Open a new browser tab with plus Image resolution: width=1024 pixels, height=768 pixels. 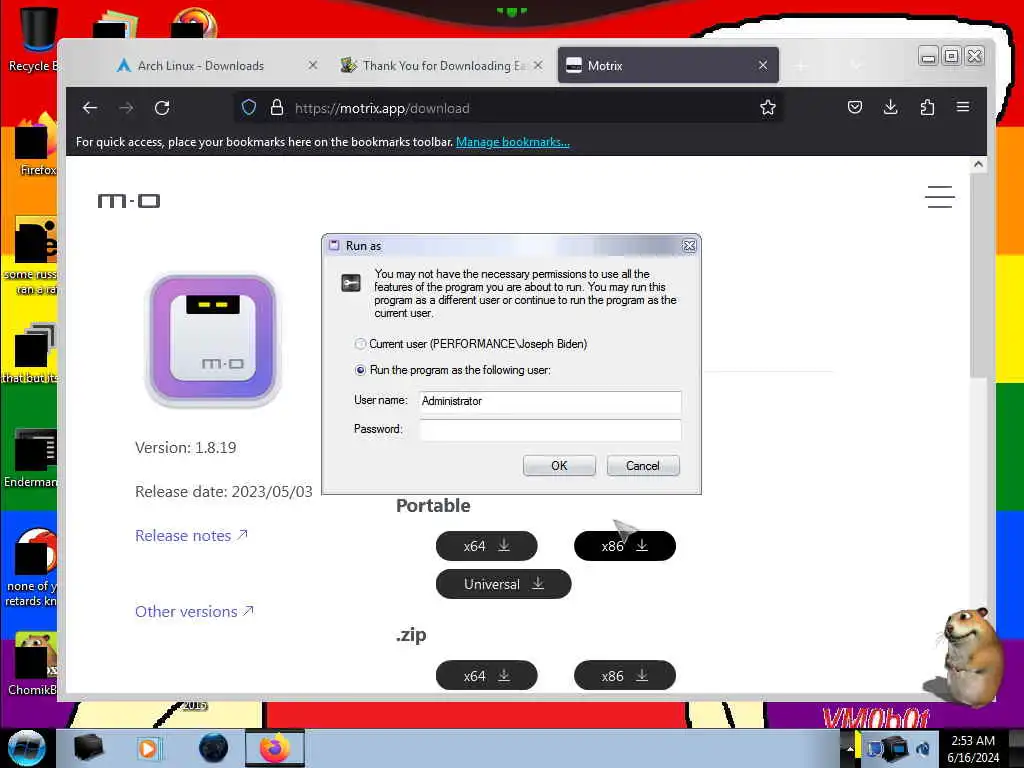click(801, 65)
